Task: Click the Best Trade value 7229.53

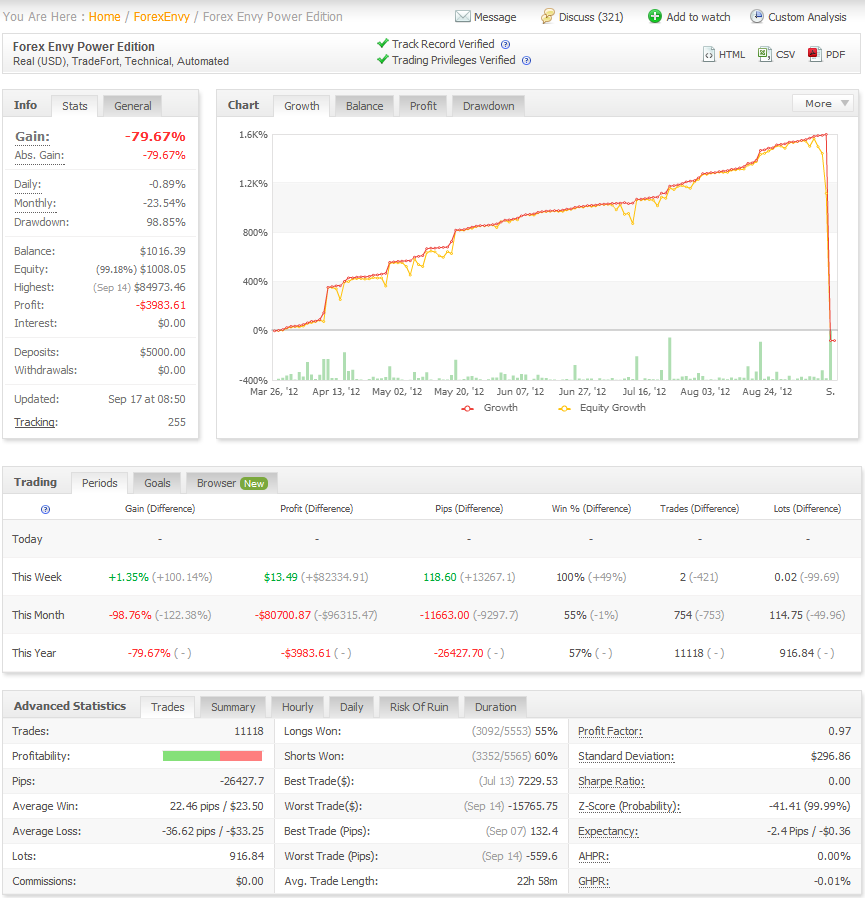Action: click(538, 781)
